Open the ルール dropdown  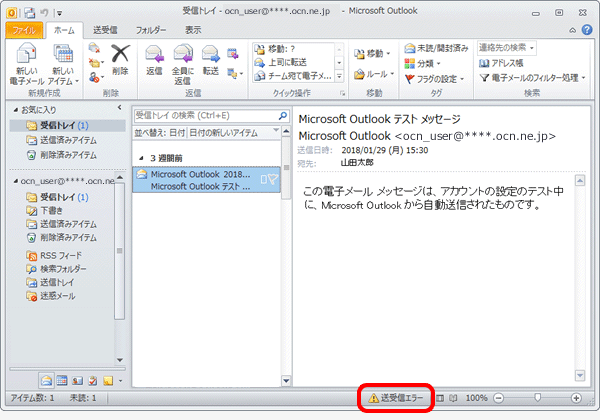(374, 74)
